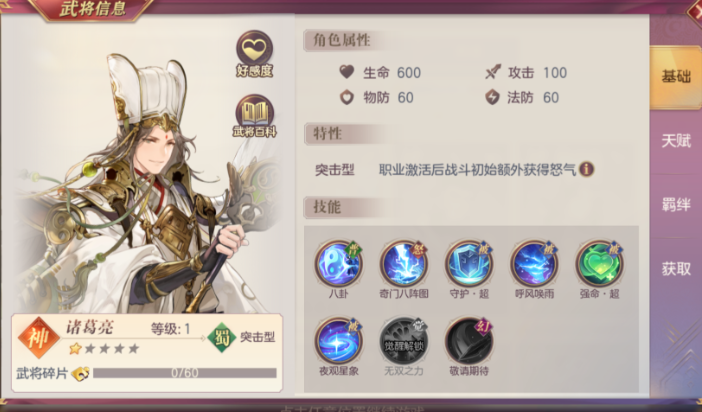Switch to the 基础 tab
This screenshot has height=412, width=702.
[x=676, y=77]
